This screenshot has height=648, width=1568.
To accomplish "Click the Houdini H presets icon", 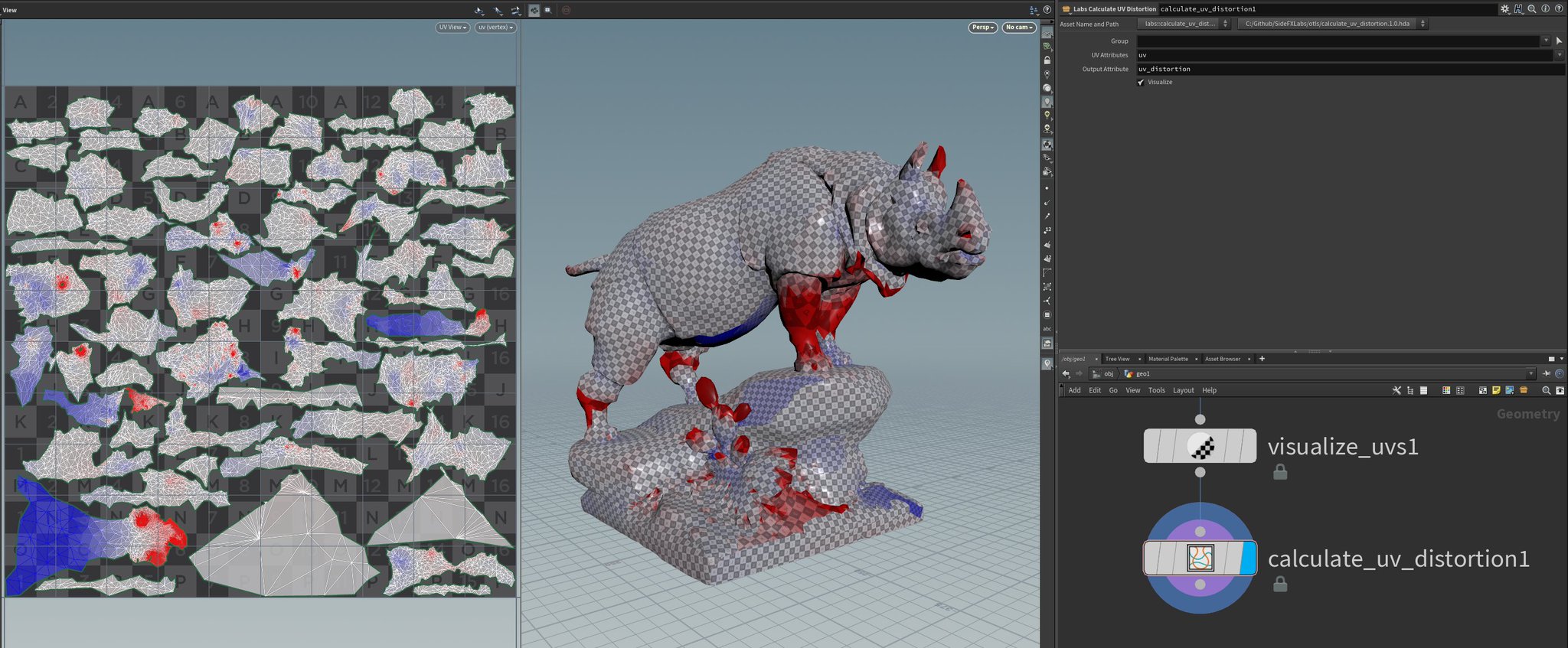I will click(x=1518, y=9).
